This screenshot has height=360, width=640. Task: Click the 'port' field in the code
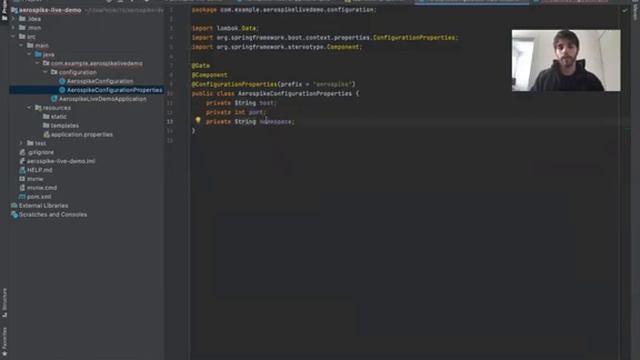click(256, 112)
